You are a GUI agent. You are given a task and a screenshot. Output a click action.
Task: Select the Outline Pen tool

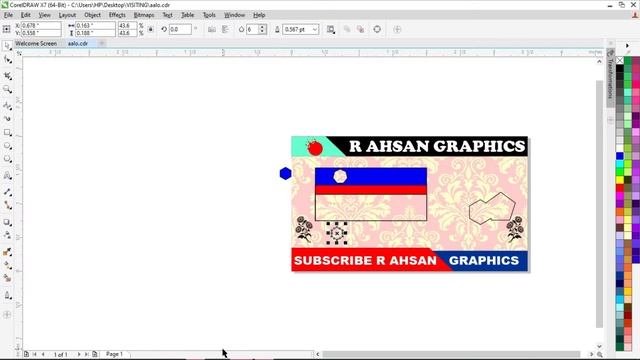point(7,295)
